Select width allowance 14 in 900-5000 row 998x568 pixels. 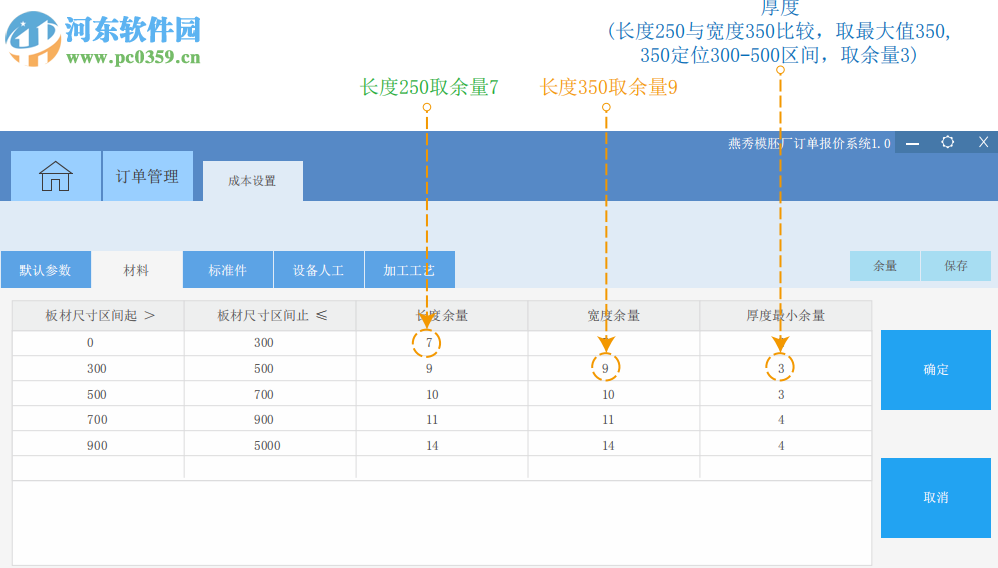click(x=614, y=445)
